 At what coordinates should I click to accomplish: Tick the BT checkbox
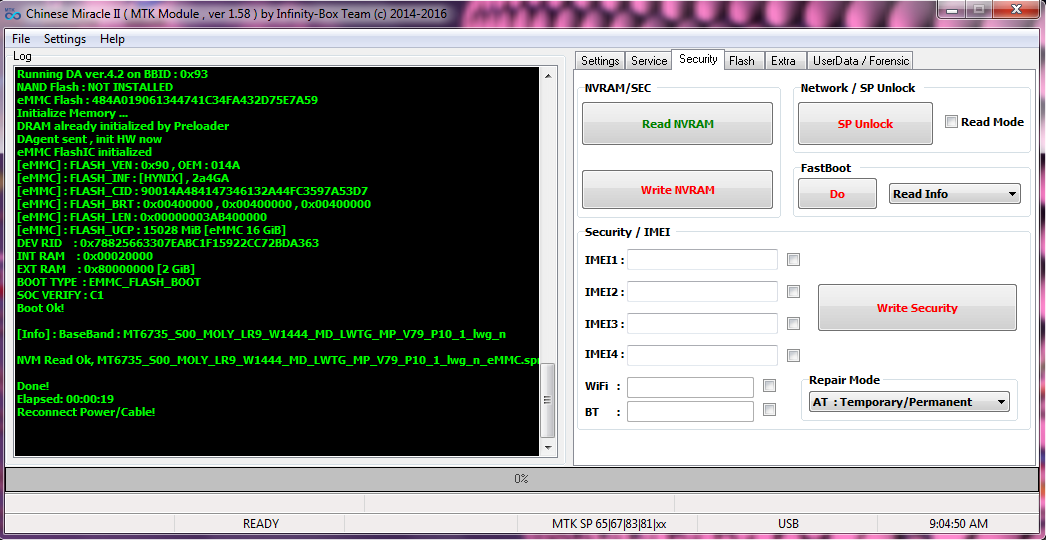point(769,410)
